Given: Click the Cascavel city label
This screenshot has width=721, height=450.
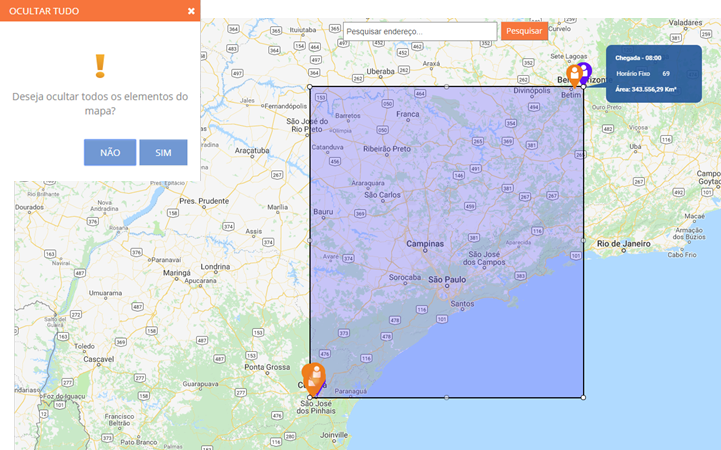Looking at the screenshot, I should click(99, 359).
